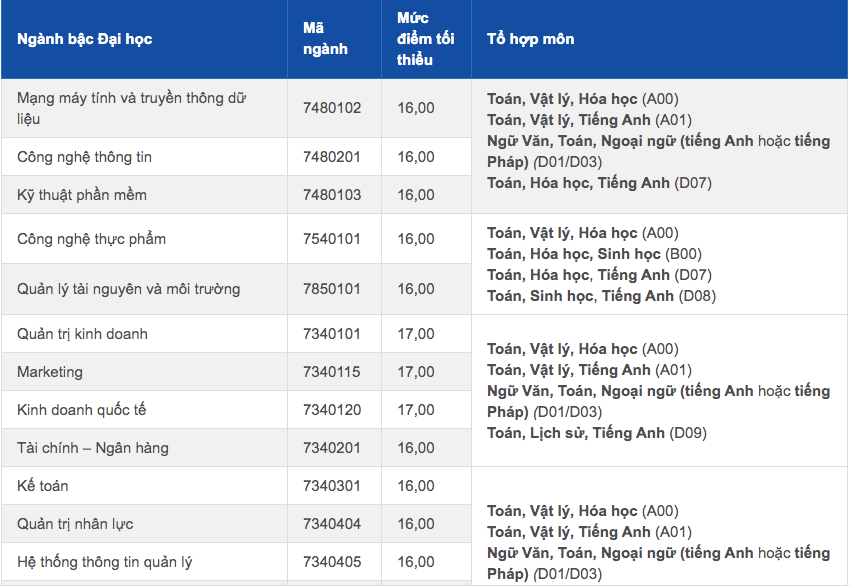Click the "Tổ hợp môn" column header
This screenshot has width=849, height=586.
click(x=530, y=39)
